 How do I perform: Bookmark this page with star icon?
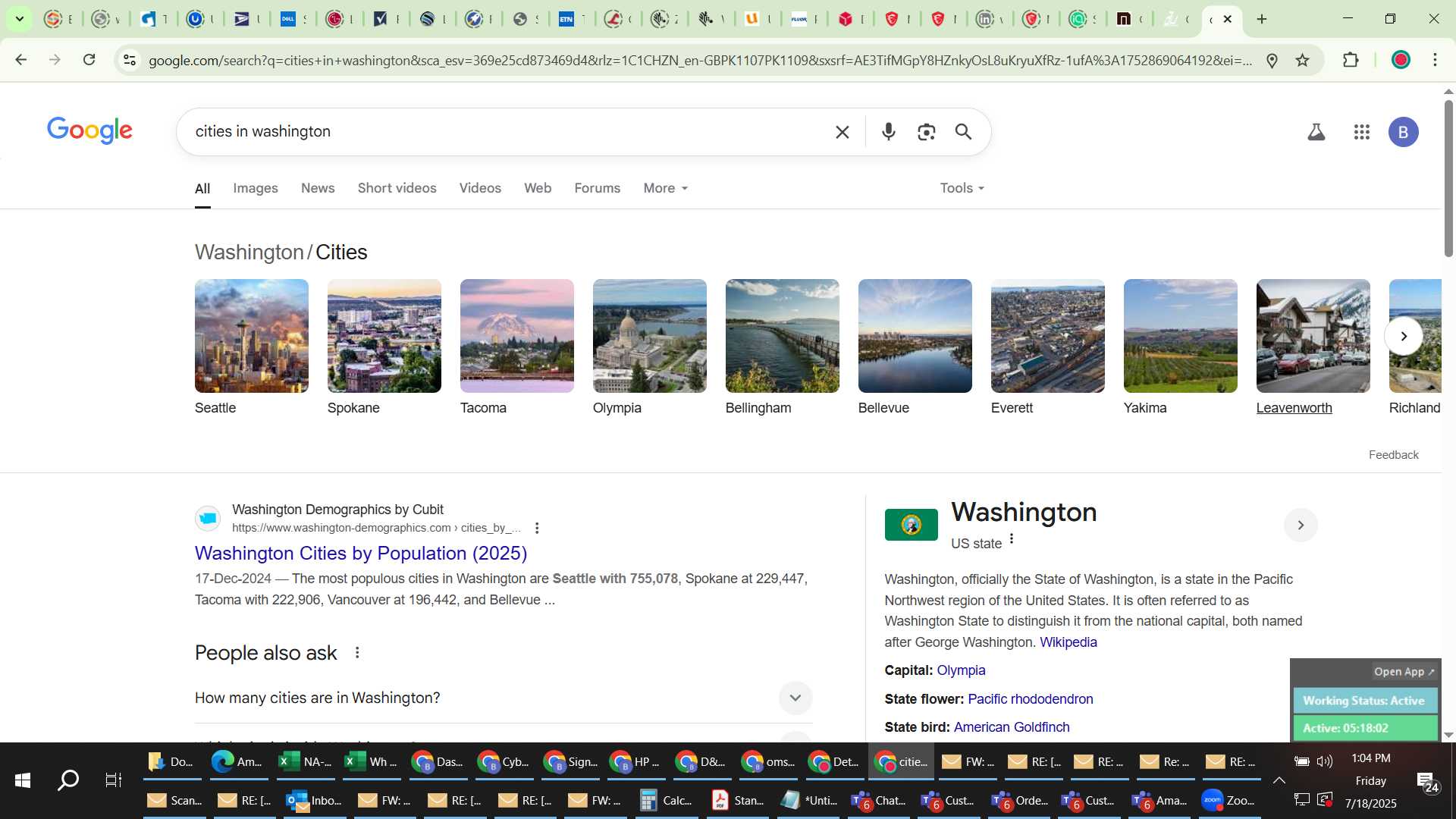pos(1302,60)
